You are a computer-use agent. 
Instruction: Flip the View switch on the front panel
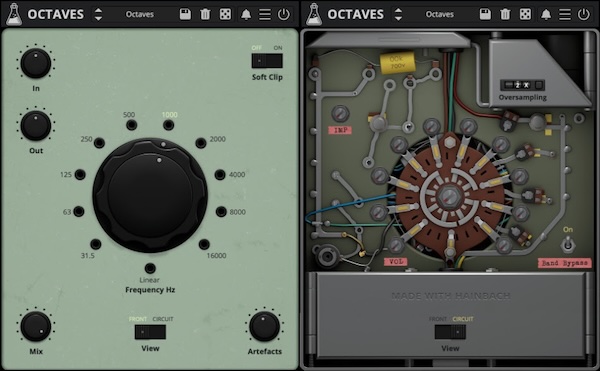[150, 332]
